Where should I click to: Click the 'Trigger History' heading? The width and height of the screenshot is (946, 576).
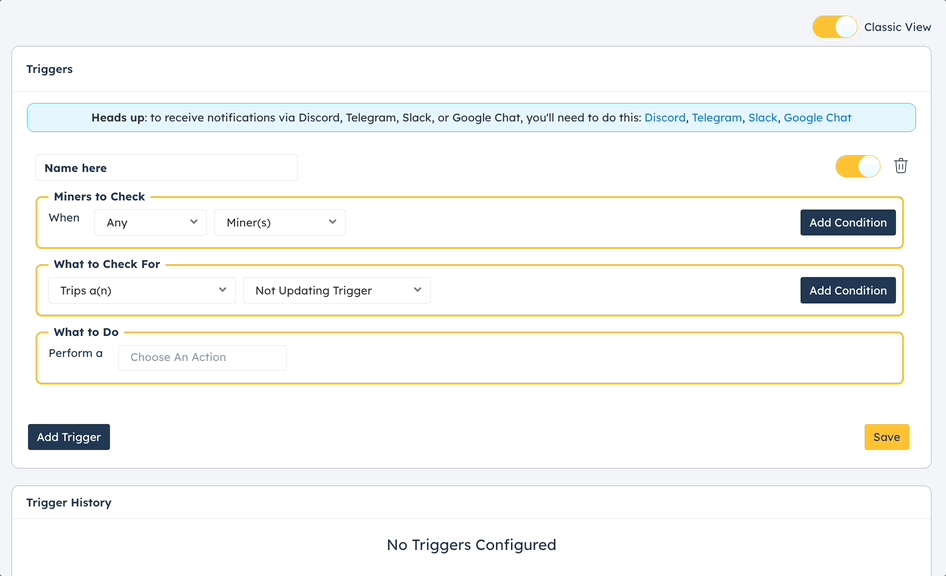(x=69, y=502)
